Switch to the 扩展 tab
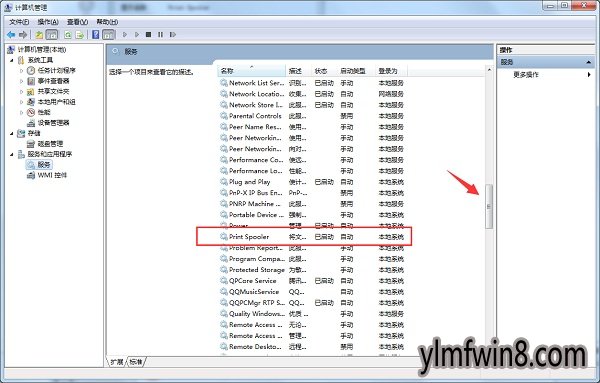The image size is (600, 383). coord(117,362)
